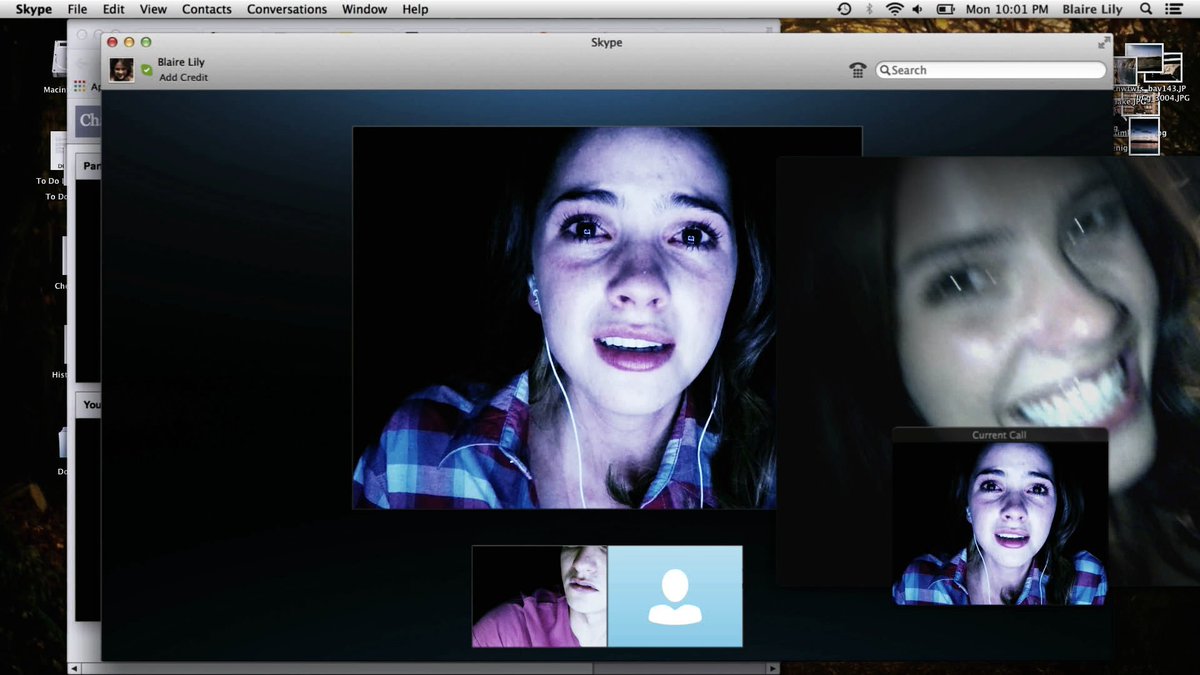Zoom the Skype window with green button
This screenshot has height=675, width=1200.
pos(146,42)
